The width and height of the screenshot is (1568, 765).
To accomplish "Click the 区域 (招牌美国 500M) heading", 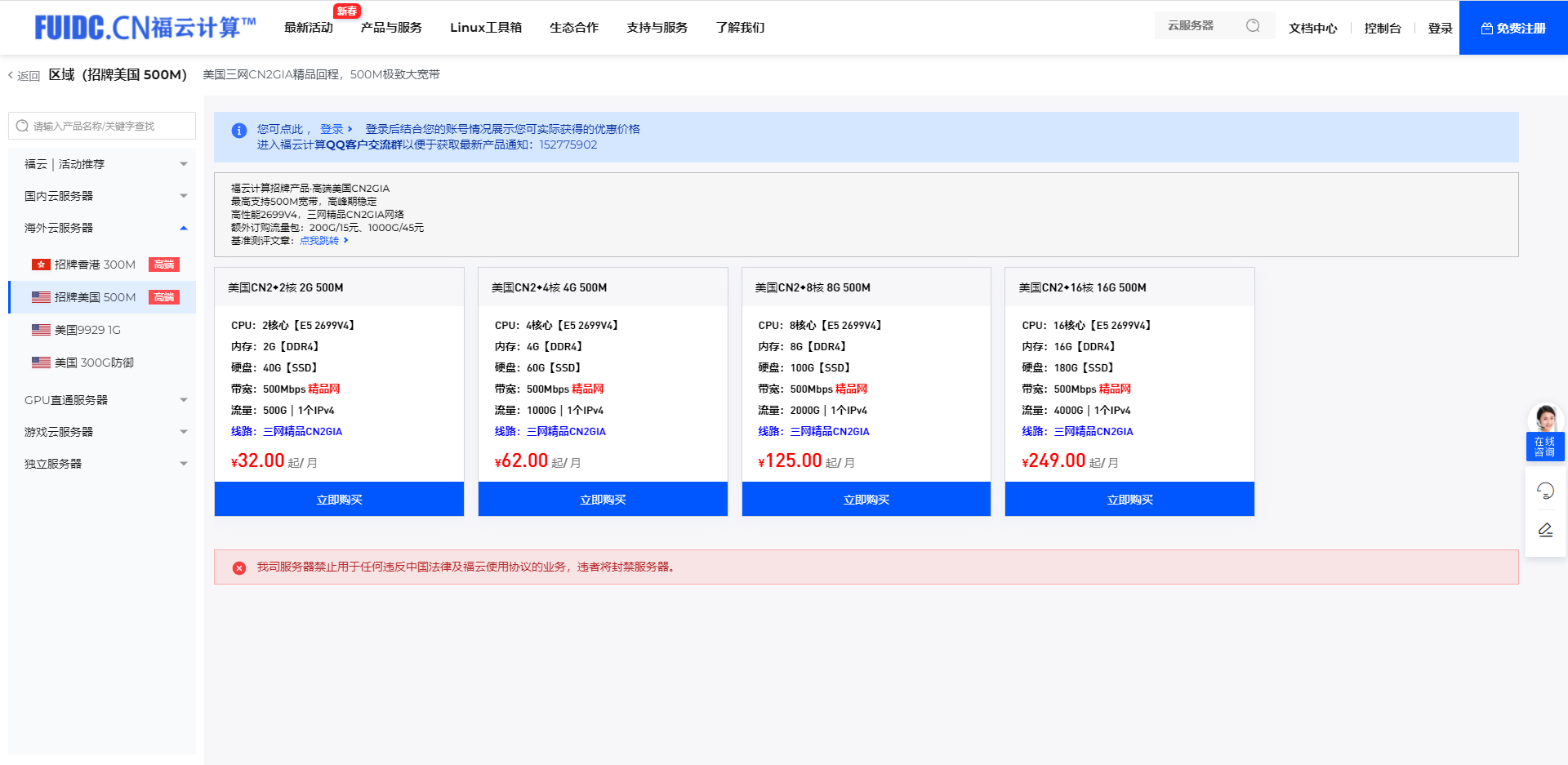I will pyautogui.click(x=118, y=74).
